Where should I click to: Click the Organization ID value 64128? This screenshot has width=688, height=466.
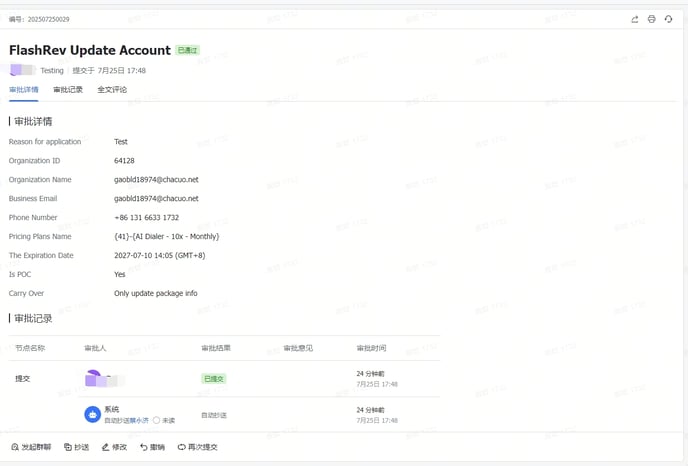pos(124,161)
